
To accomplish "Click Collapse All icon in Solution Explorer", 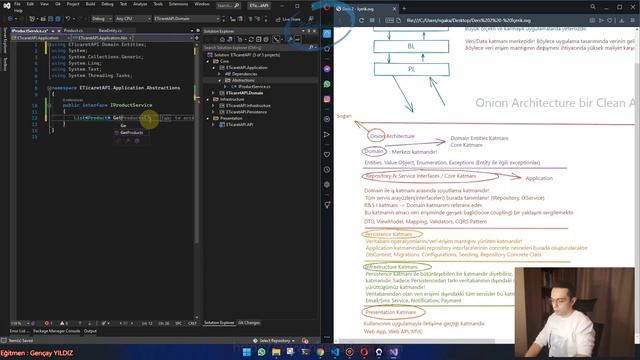I will (259, 40).
